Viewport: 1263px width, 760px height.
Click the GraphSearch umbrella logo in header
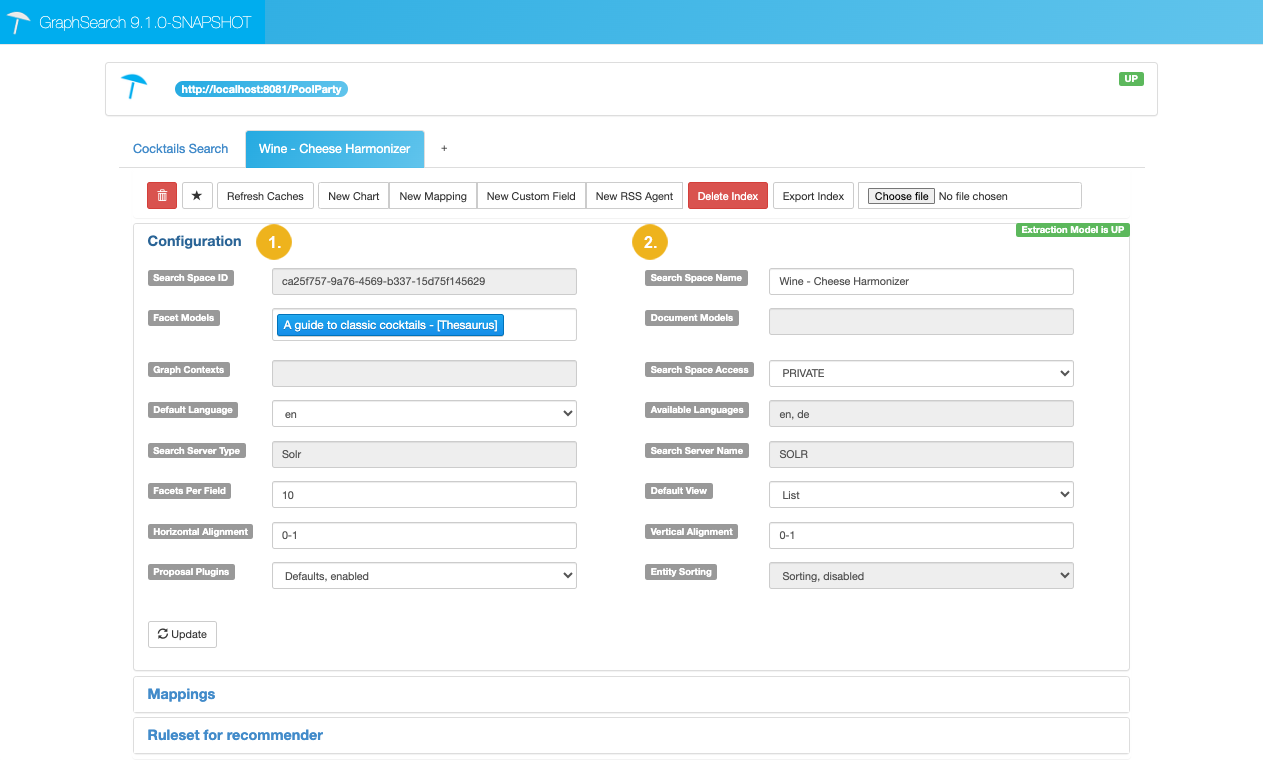tap(19, 22)
